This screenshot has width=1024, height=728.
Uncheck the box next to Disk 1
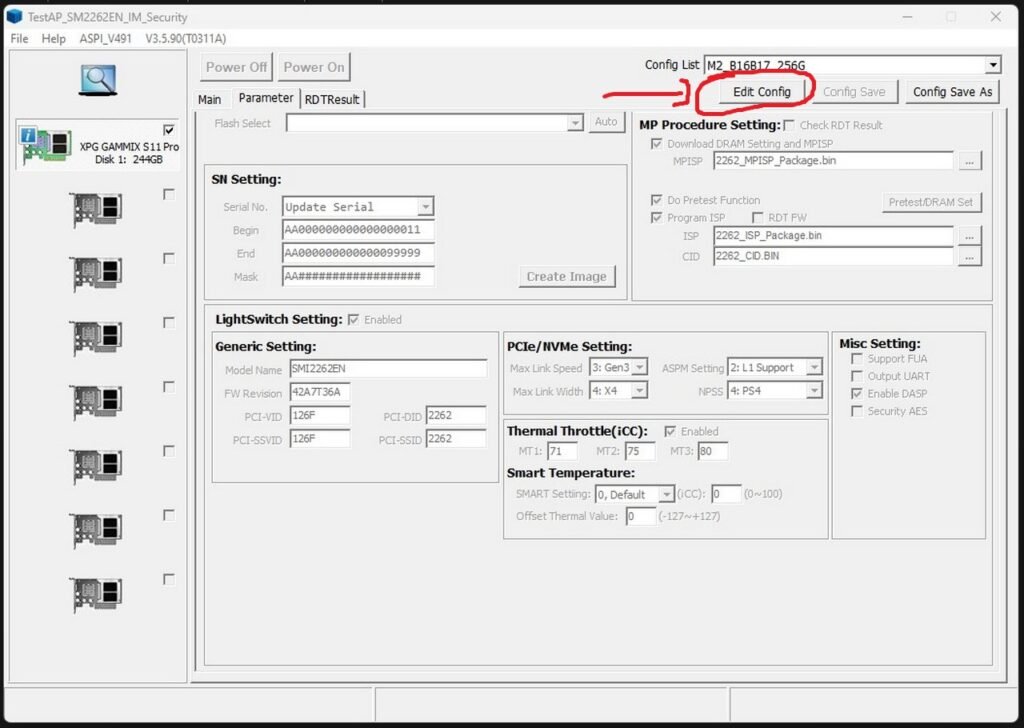(169, 128)
